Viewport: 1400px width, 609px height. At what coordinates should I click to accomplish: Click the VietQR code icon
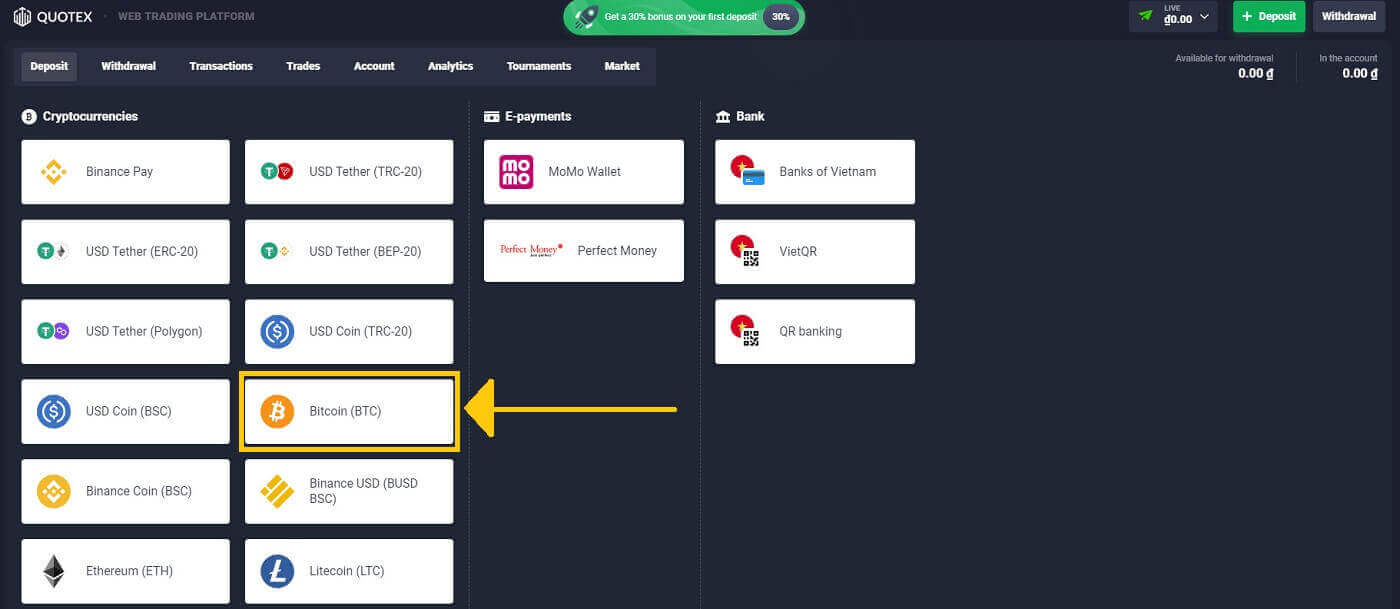coord(747,252)
